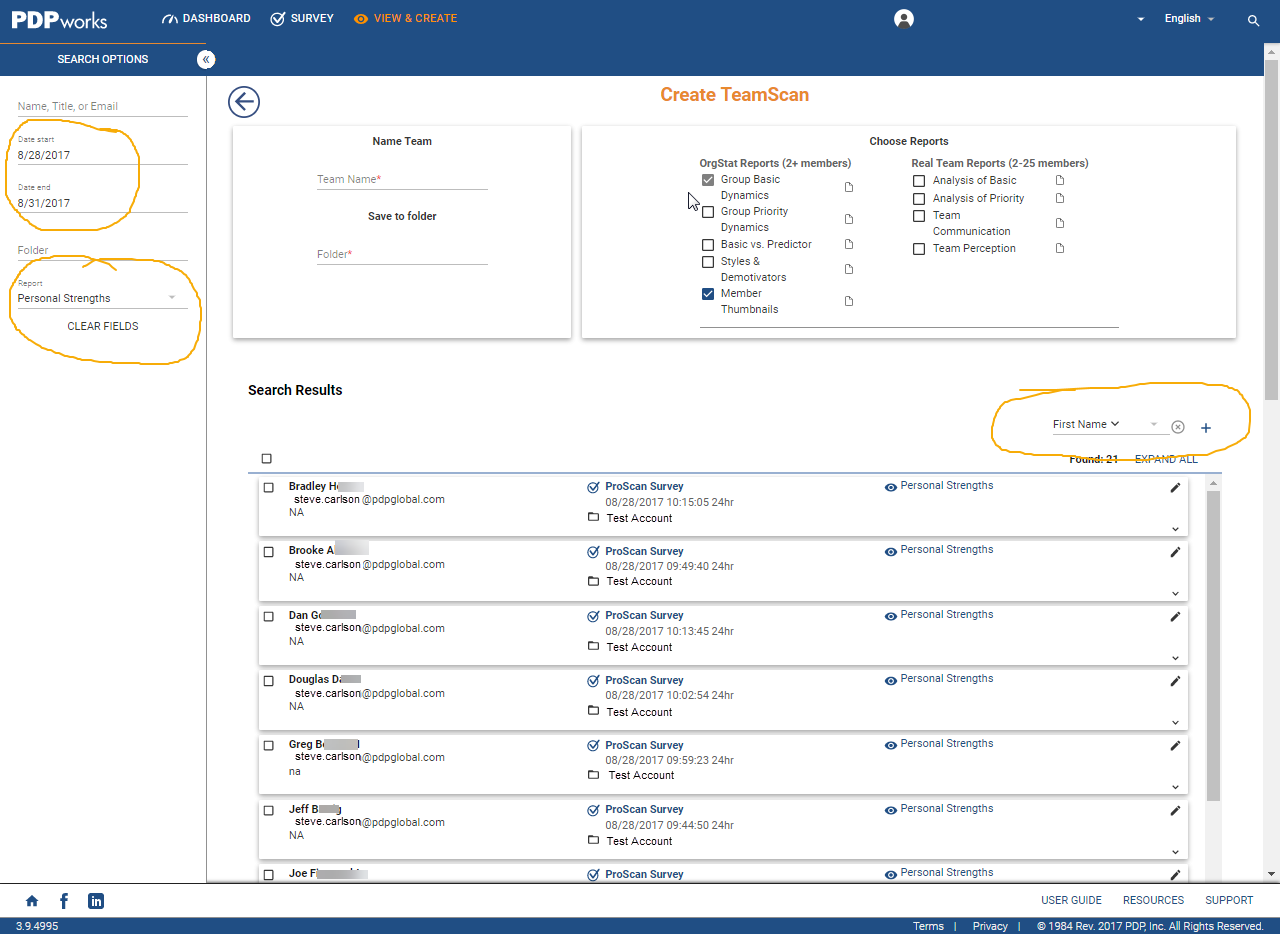
Task: Open the Support footer link
Action: click(1229, 901)
